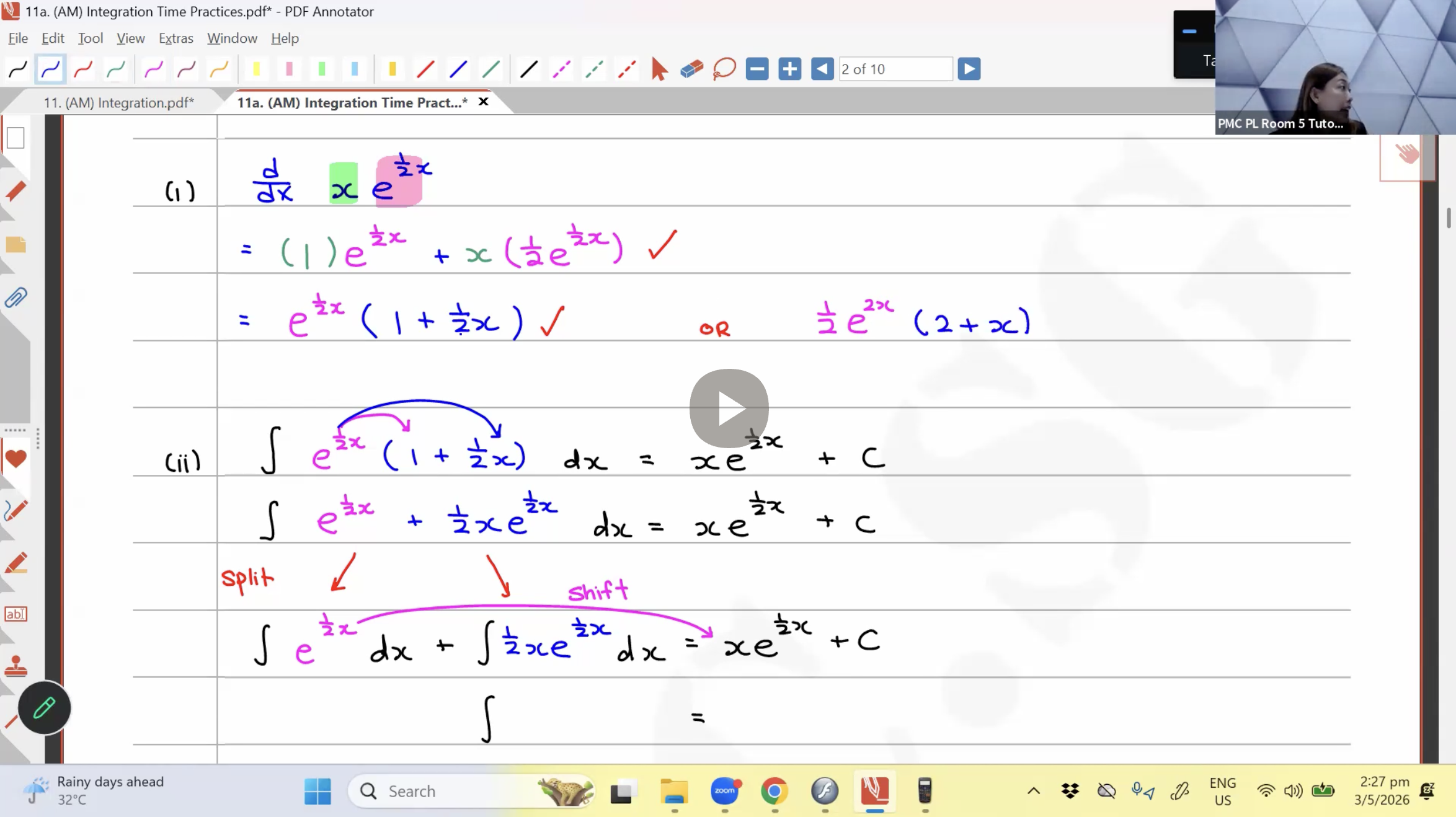Select the red pen preset
The image size is (1456, 817).
pyautogui.click(x=83, y=69)
